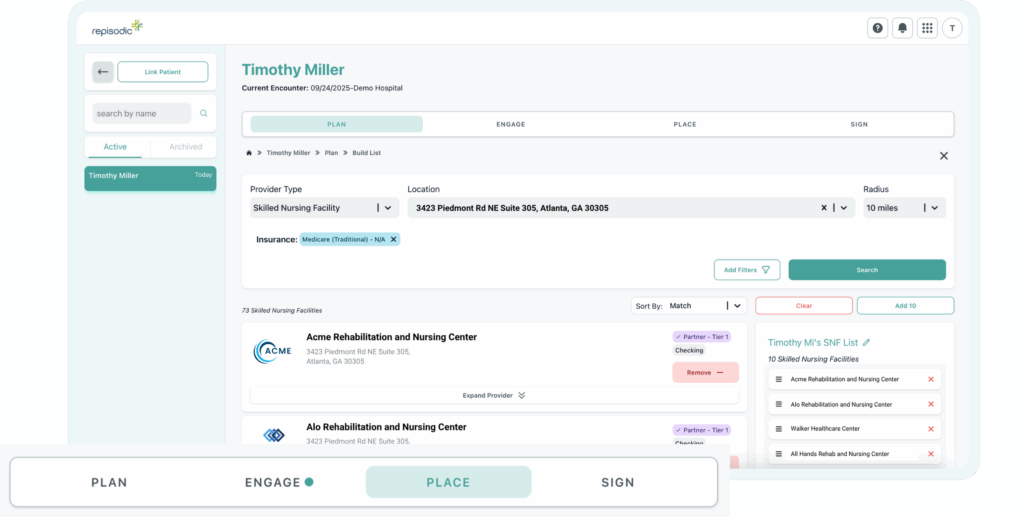
Task: Click the home breadcrumb icon
Action: pos(249,153)
